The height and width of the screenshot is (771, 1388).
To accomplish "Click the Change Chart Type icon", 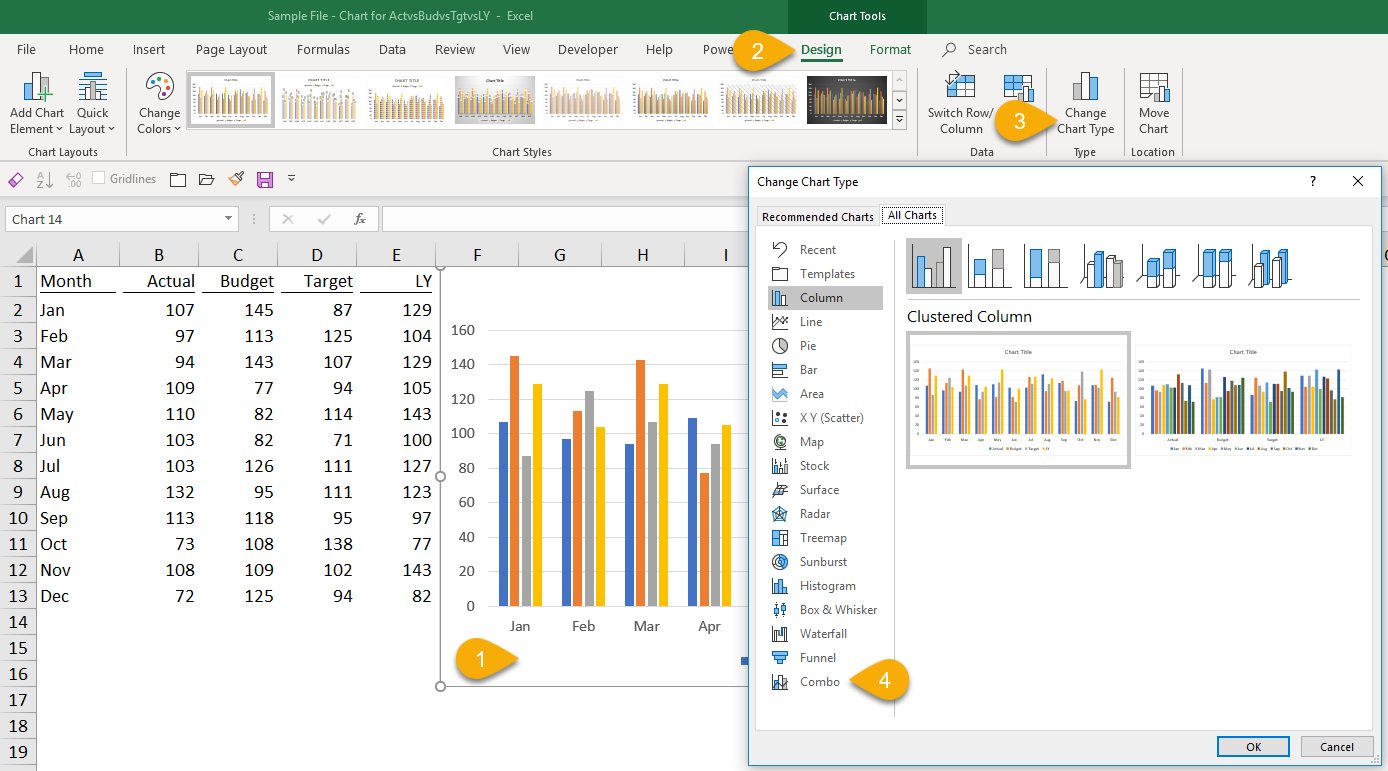I will [x=1085, y=88].
